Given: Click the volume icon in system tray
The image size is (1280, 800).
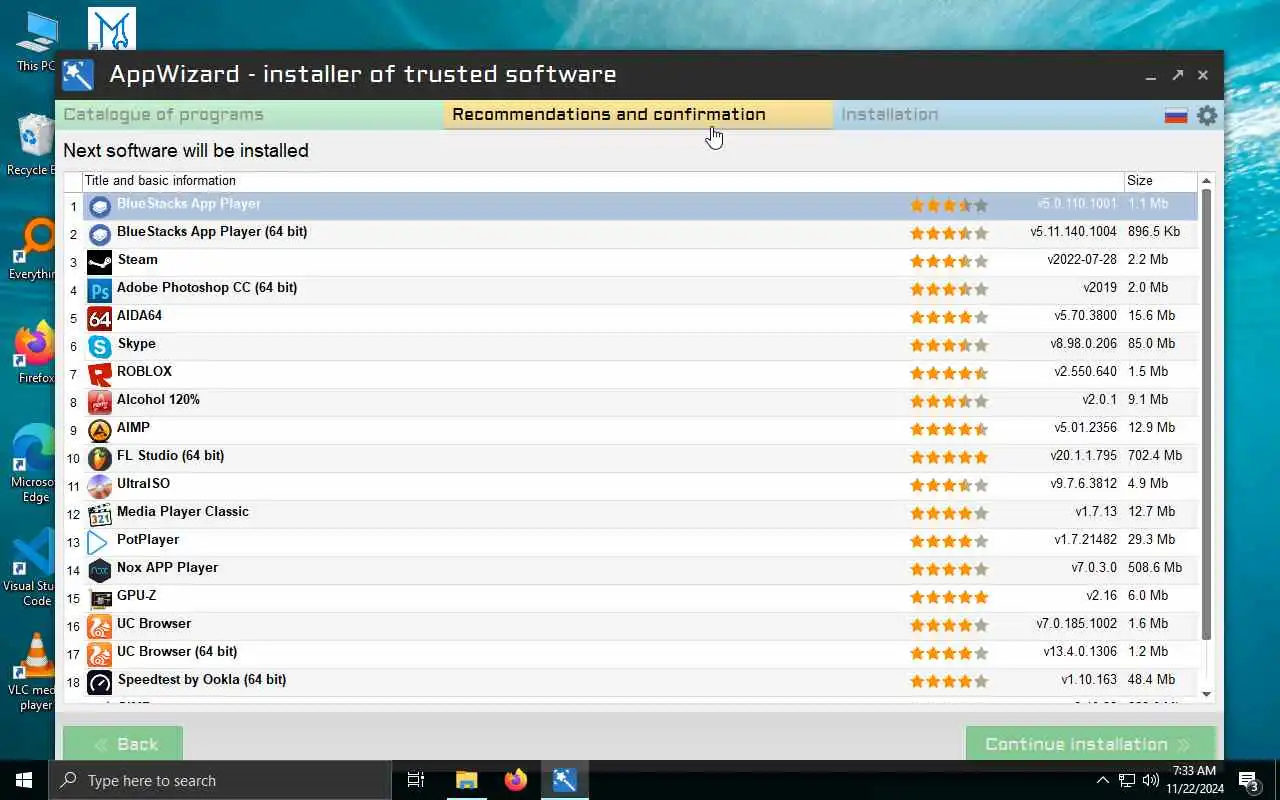Looking at the screenshot, I should (1151, 780).
